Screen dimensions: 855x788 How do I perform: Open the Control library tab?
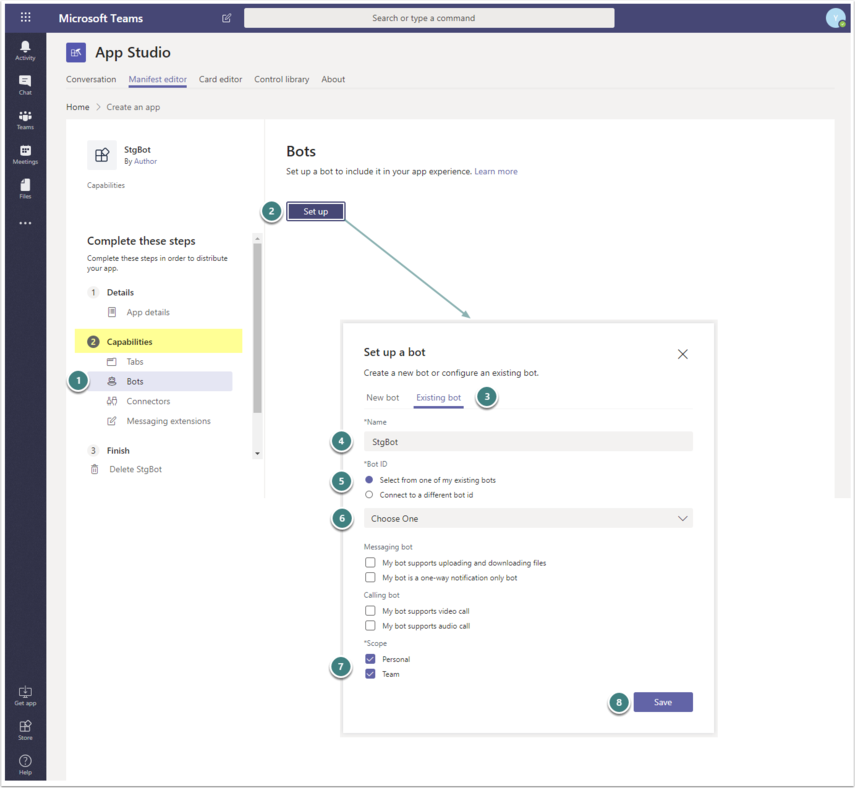click(281, 79)
